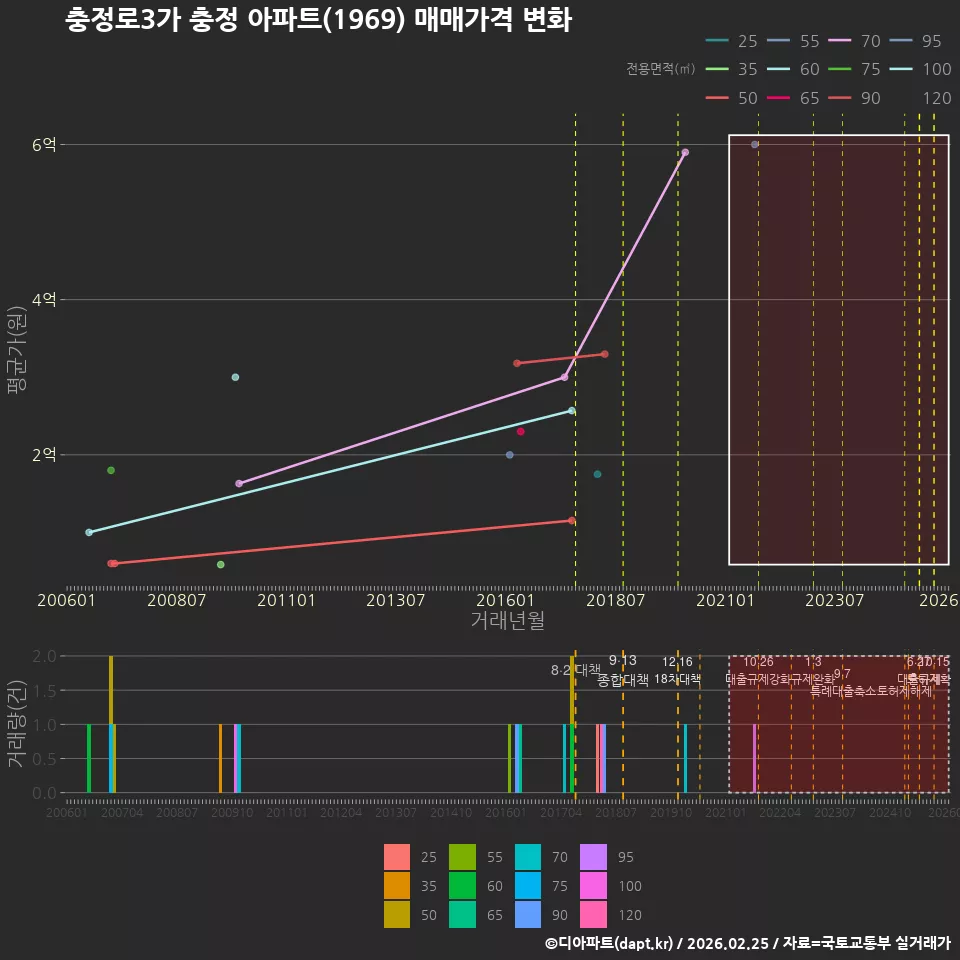
Task: Toggle the 75 entry in the top line legend
Action: pos(855,69)
